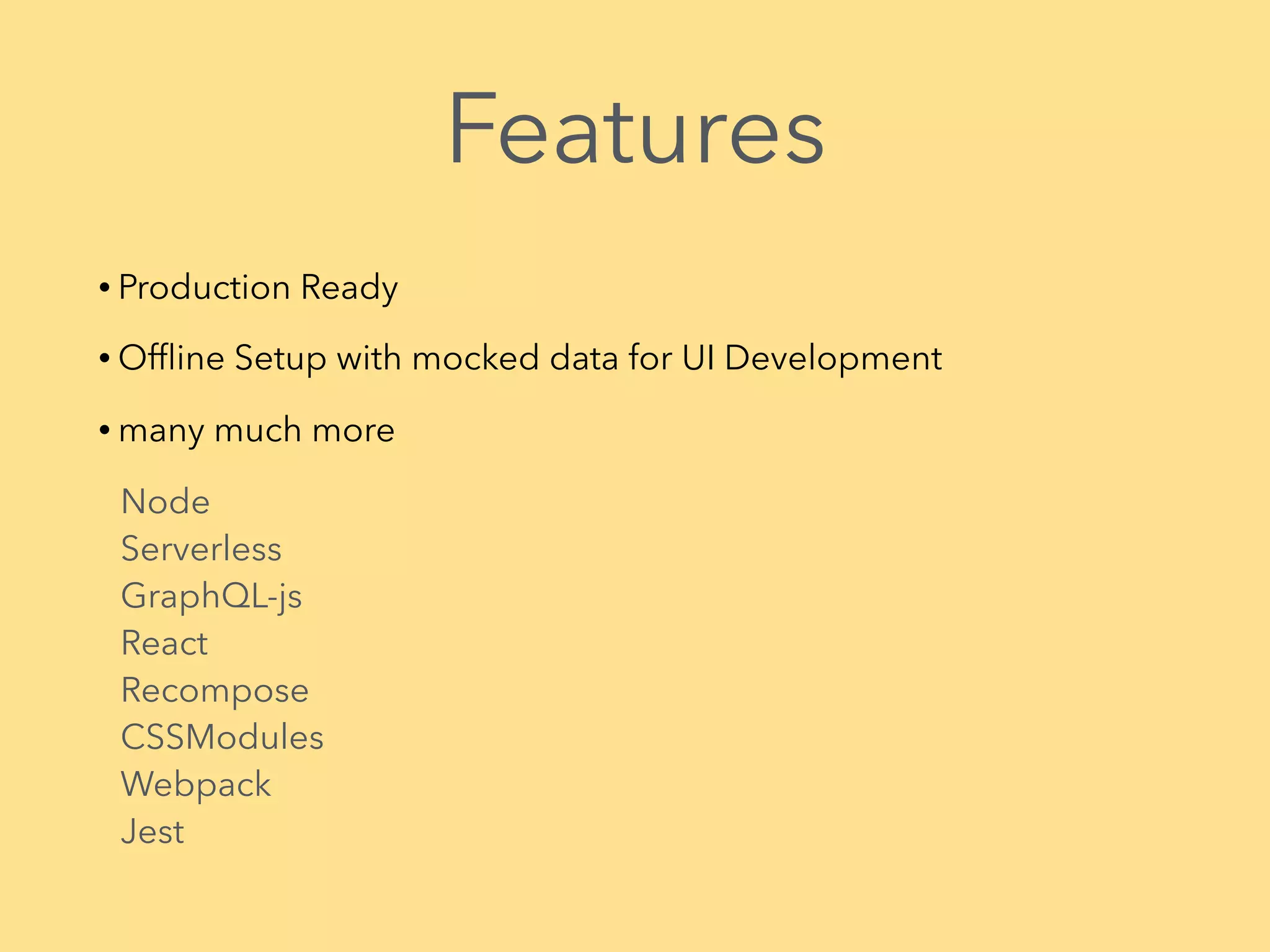Click the word Setup in second bullet
Screen dimensions: 1270x952
pos(280,358)
